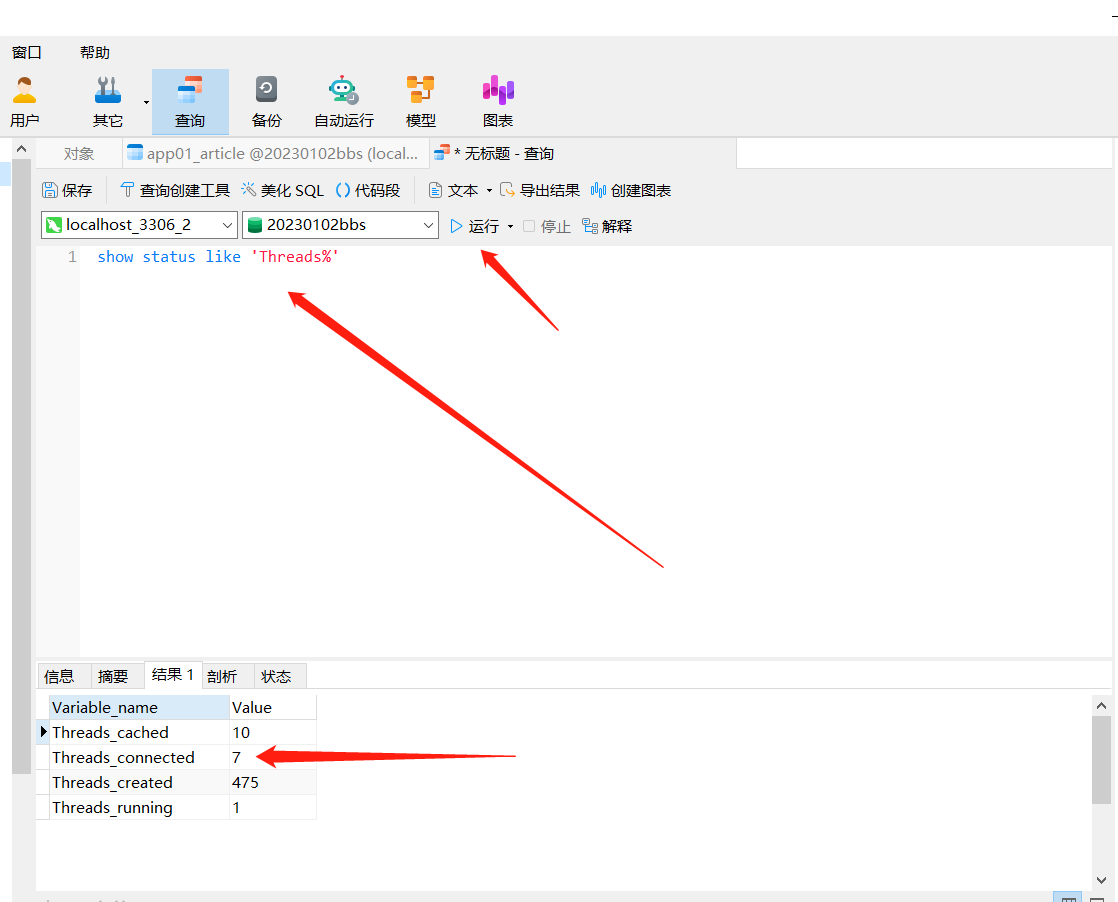
Task: Switch to the 对象 tab
Action: point(78,153)
